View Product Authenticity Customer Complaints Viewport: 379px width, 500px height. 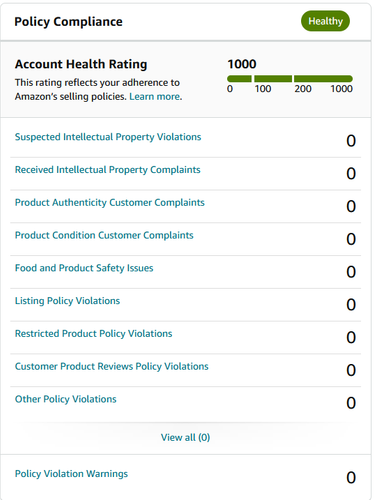[x=110, y=203]
